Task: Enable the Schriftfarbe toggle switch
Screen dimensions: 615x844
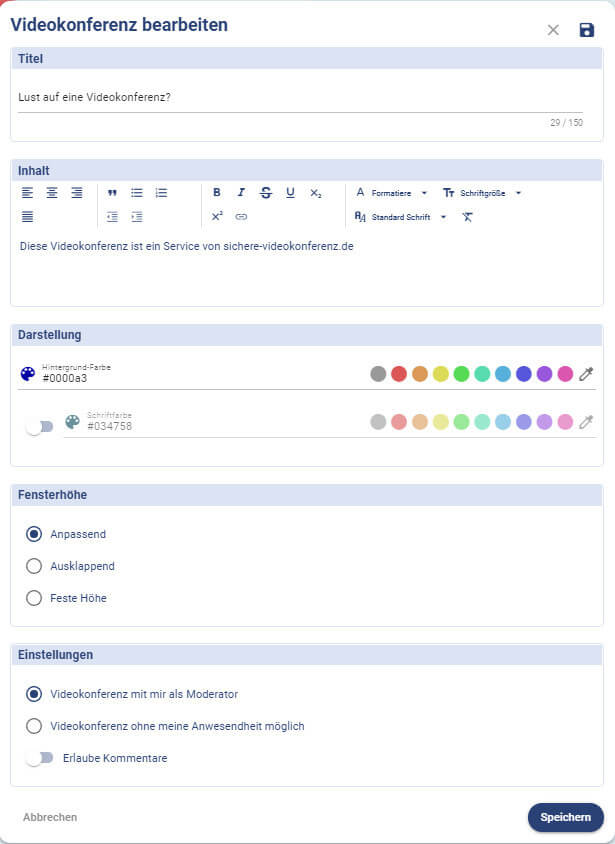Action: pyautogui.click(x=40, y=427)
